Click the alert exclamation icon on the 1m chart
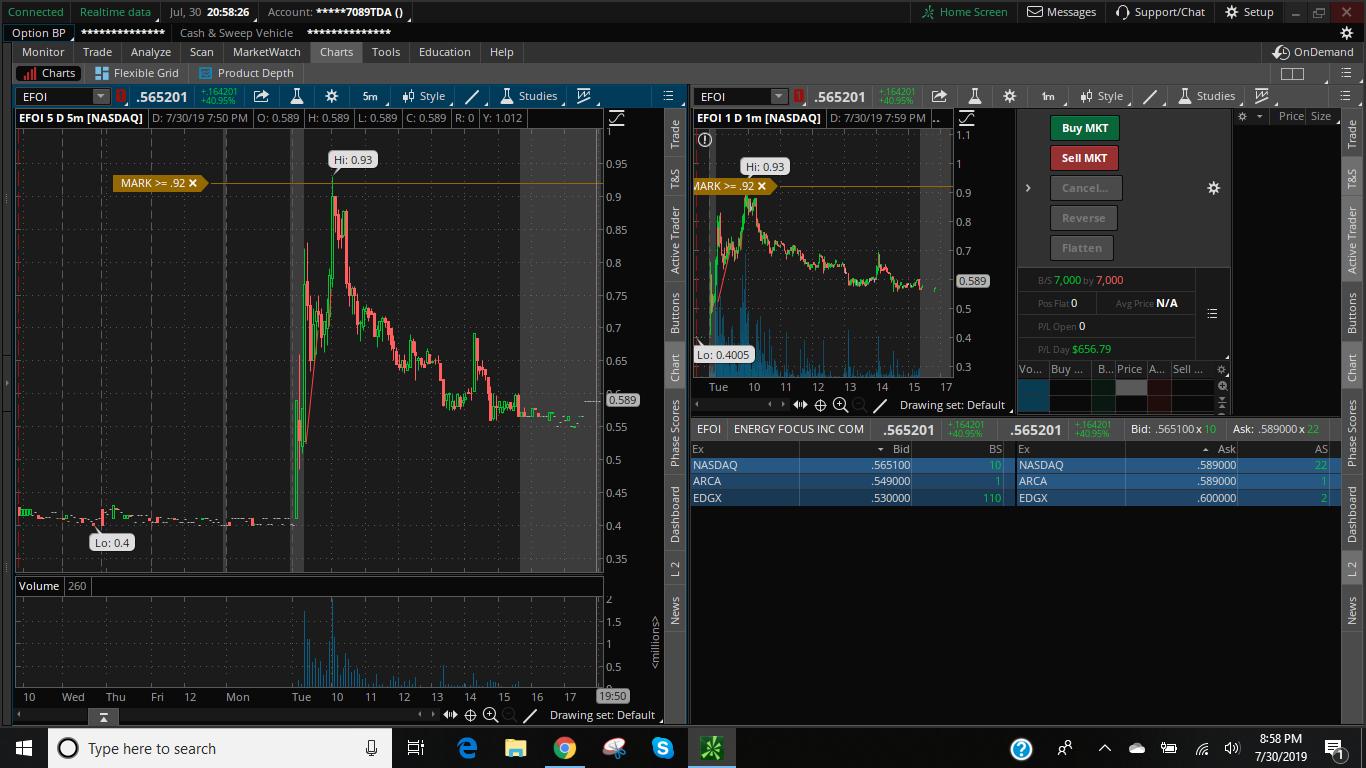 (x=705, y=140)
